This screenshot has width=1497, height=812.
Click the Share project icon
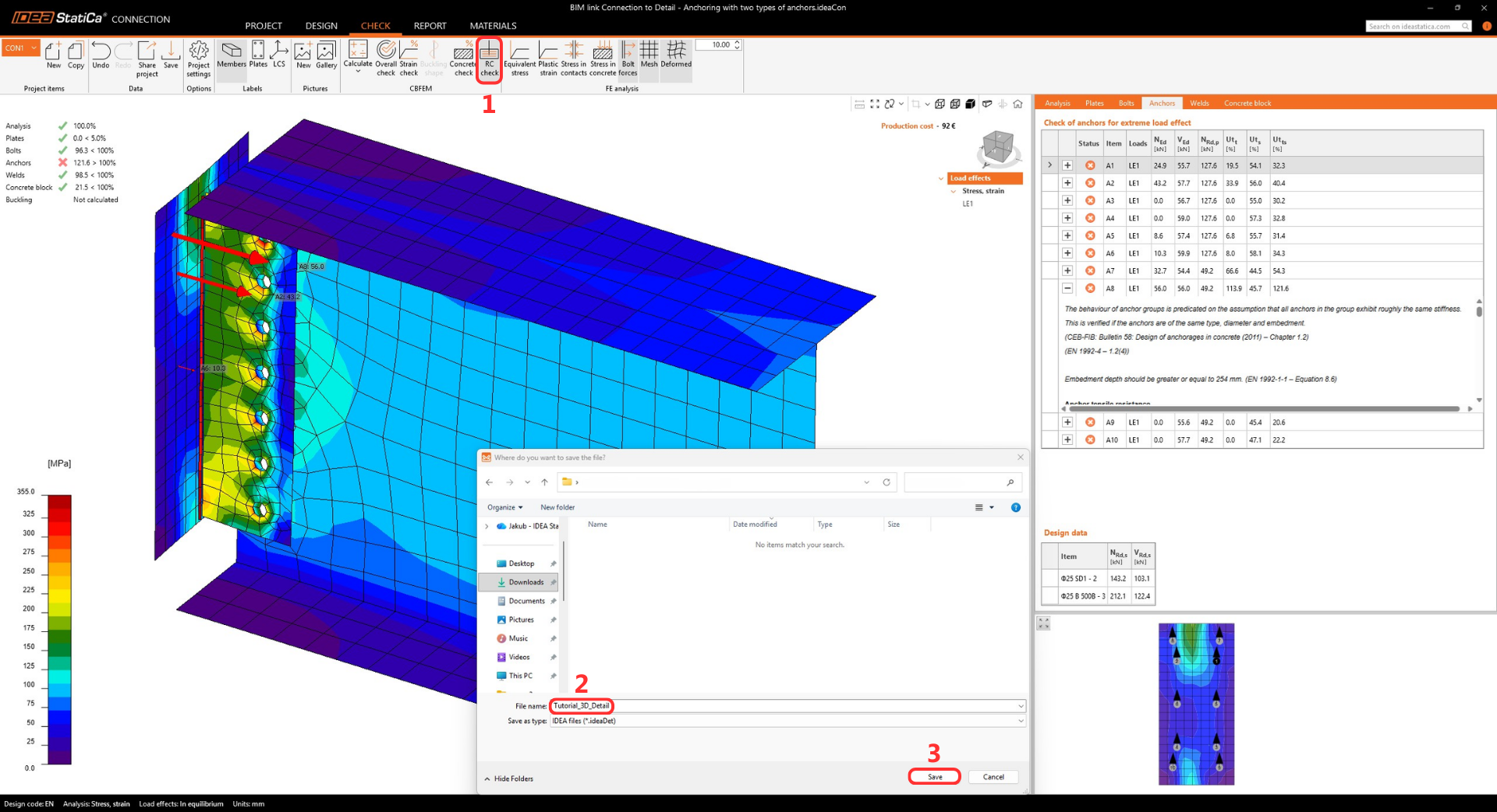pyautogui.click(x=147, y=58)
